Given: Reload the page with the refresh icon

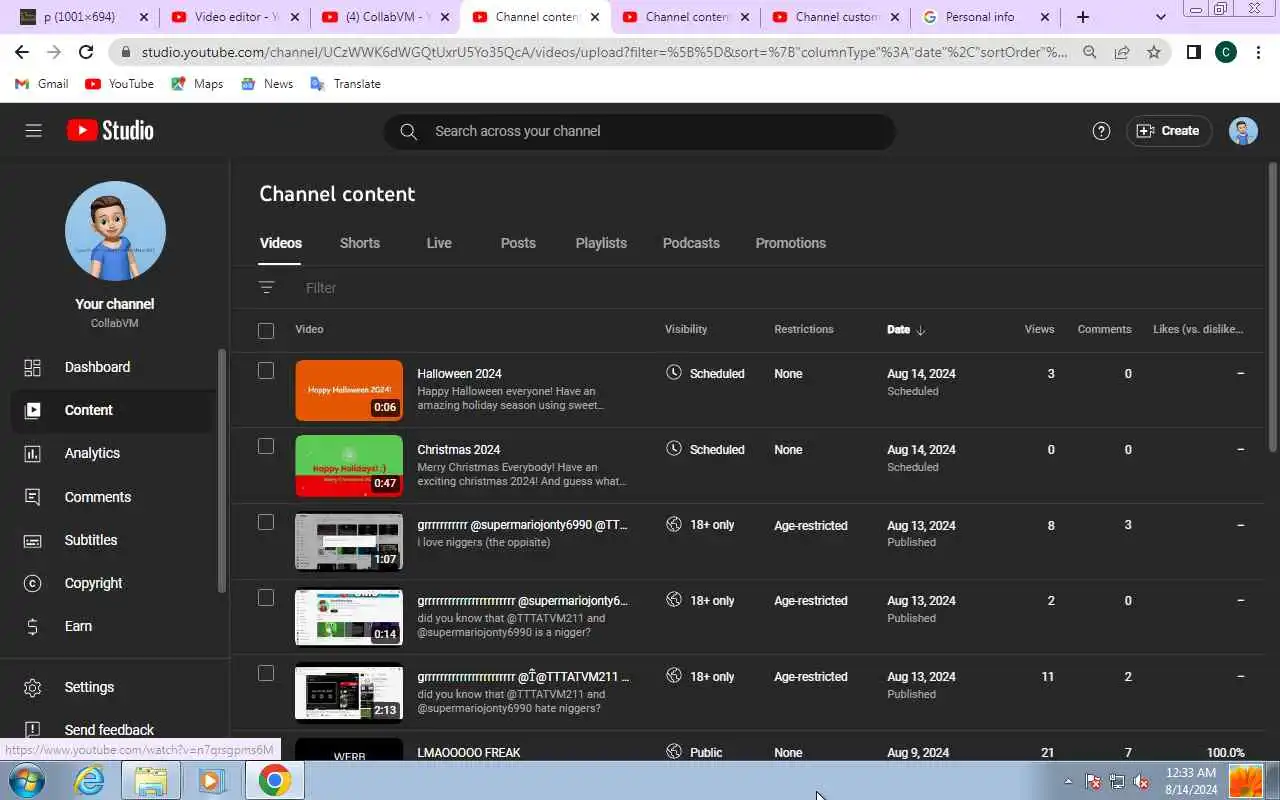Looking at the screenshot, I should 86,52.
